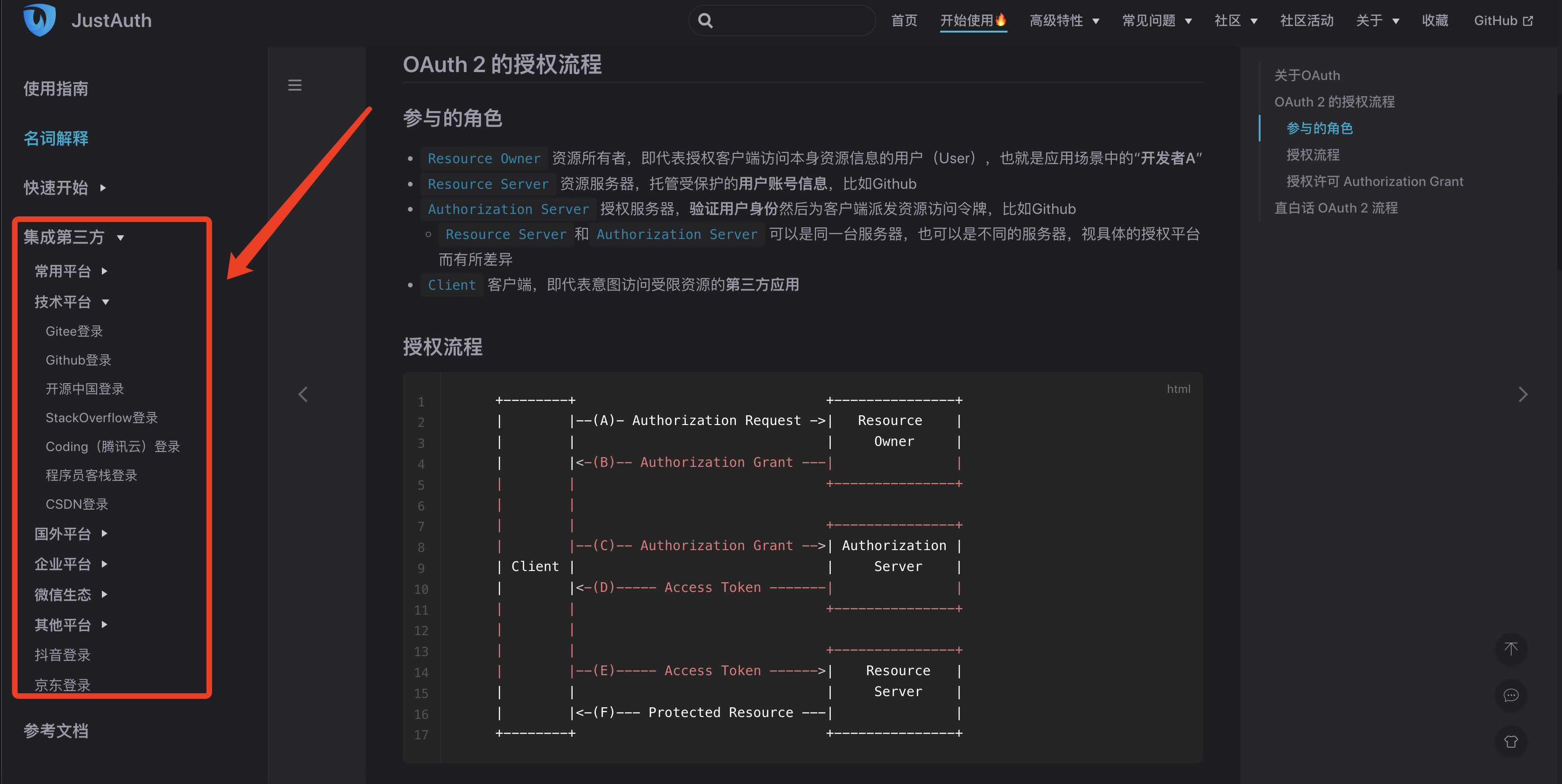Go to previous page arrow
Image resolution: width=1562 pixels, height=784 pixels.
(303, 395)
